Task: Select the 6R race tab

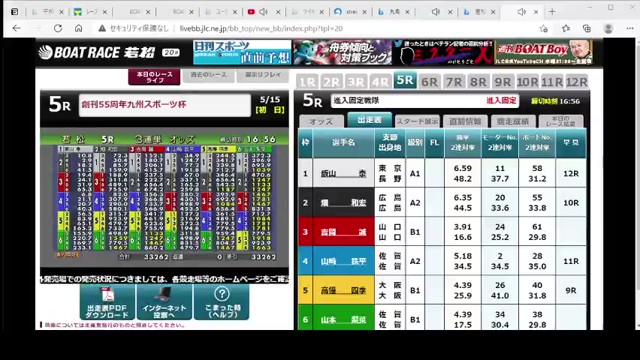Action: (x=429, y=82)
